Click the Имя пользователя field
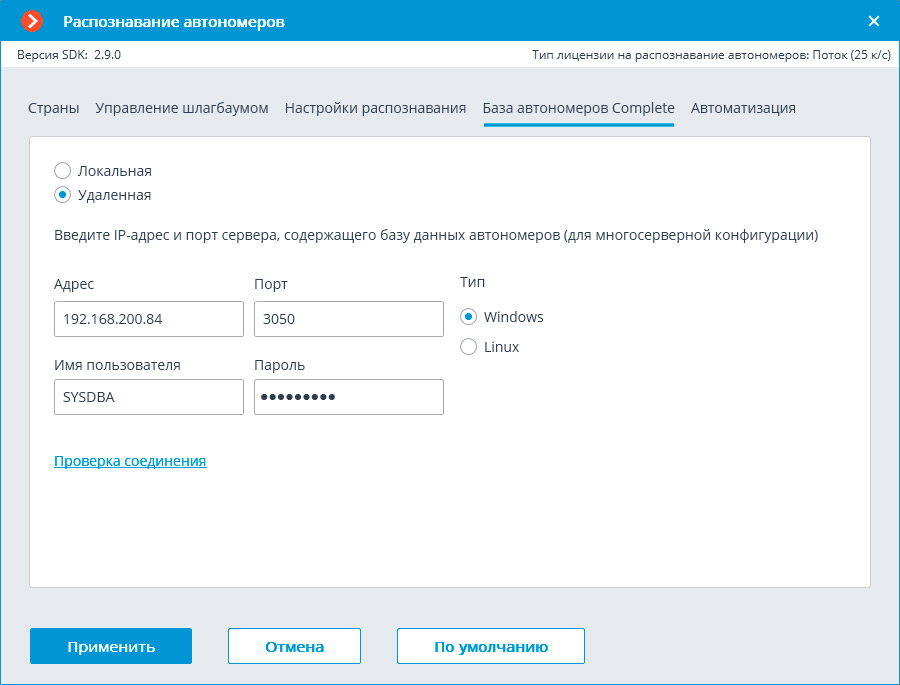The height and width of the screenshot is (685, 900). click(x=149, y=397)
